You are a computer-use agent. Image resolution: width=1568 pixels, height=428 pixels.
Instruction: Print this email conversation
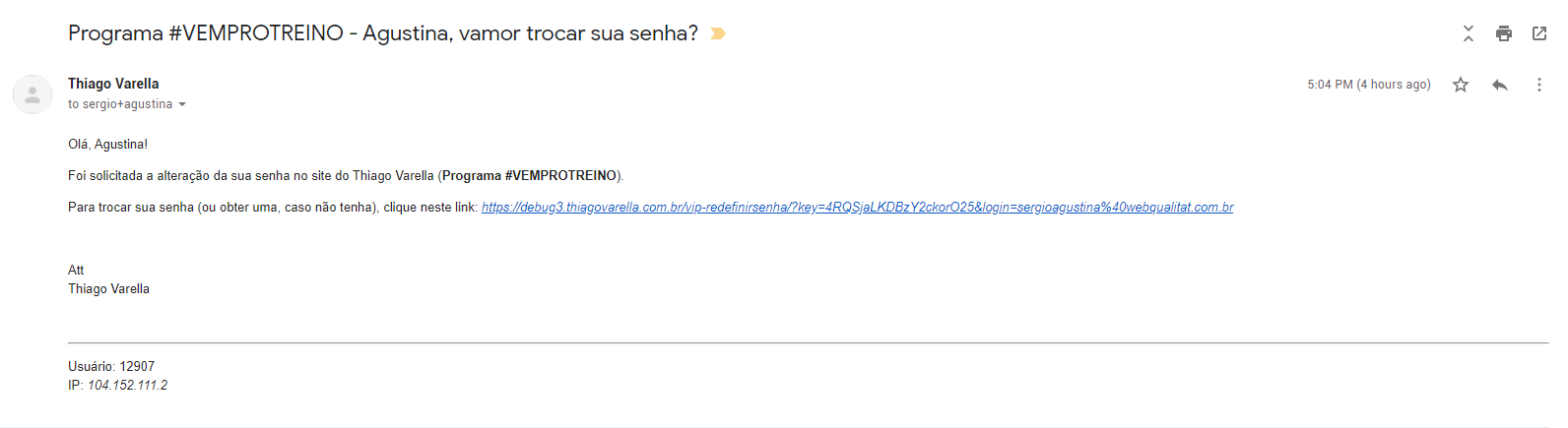(1503, 33)
